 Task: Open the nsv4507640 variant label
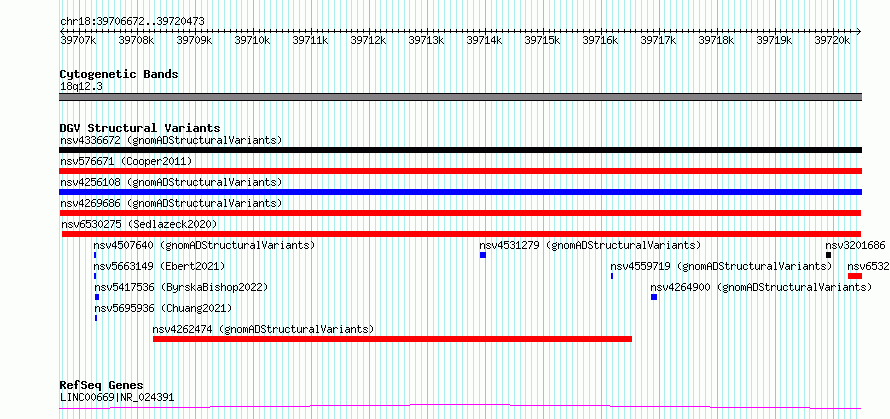[x=204, y=245]
